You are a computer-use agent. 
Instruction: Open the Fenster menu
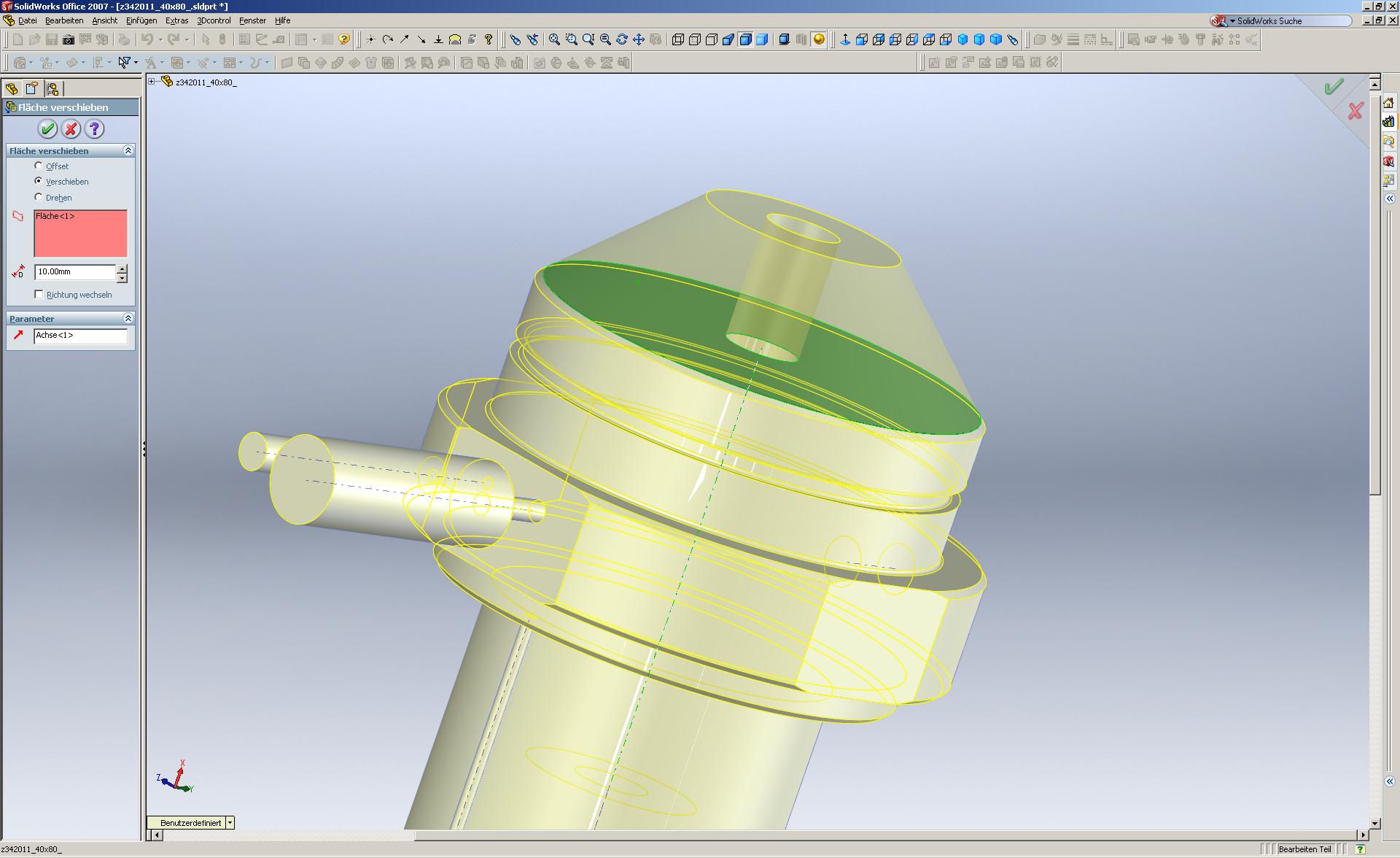(x=252, y=20)
